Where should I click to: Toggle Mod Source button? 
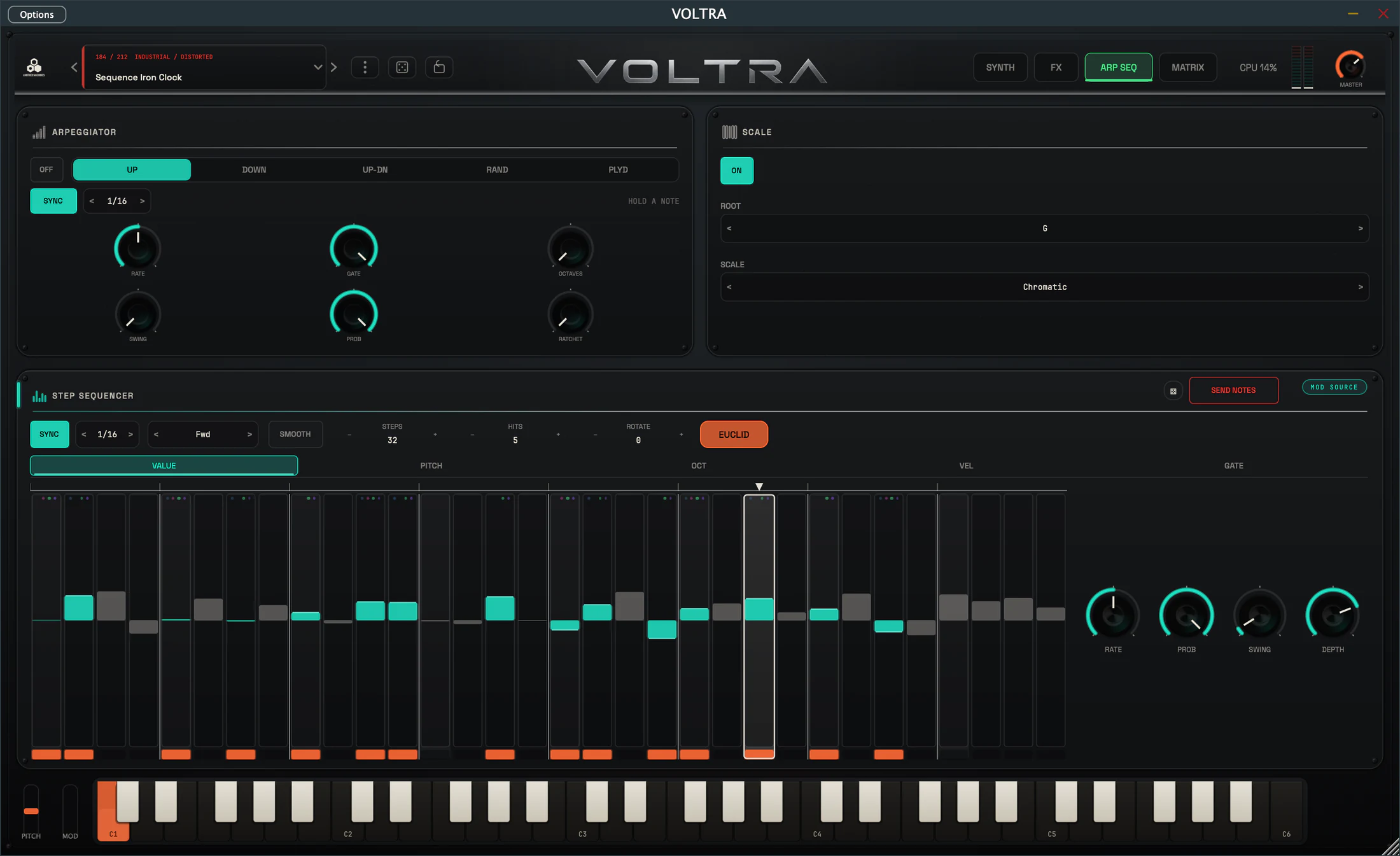point(1334,387)
